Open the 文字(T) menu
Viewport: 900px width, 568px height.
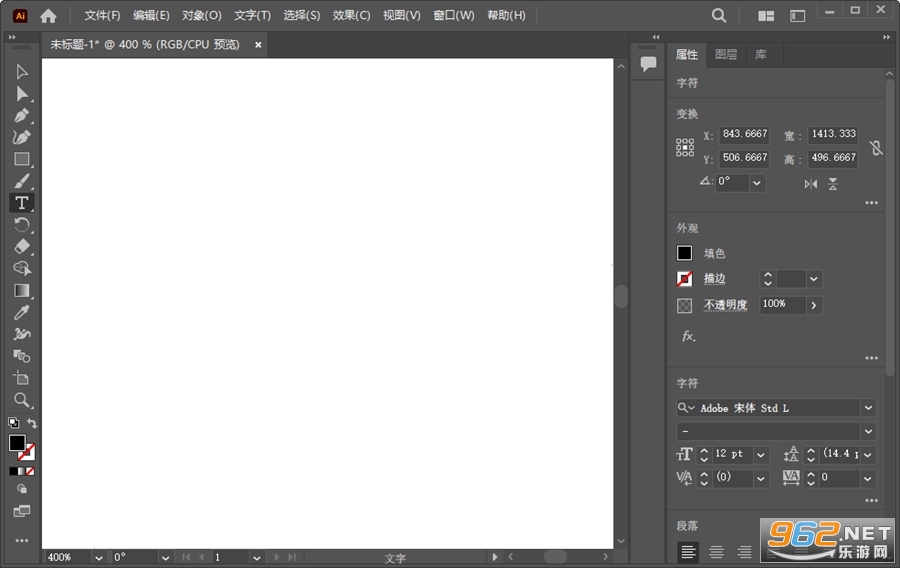252,15
